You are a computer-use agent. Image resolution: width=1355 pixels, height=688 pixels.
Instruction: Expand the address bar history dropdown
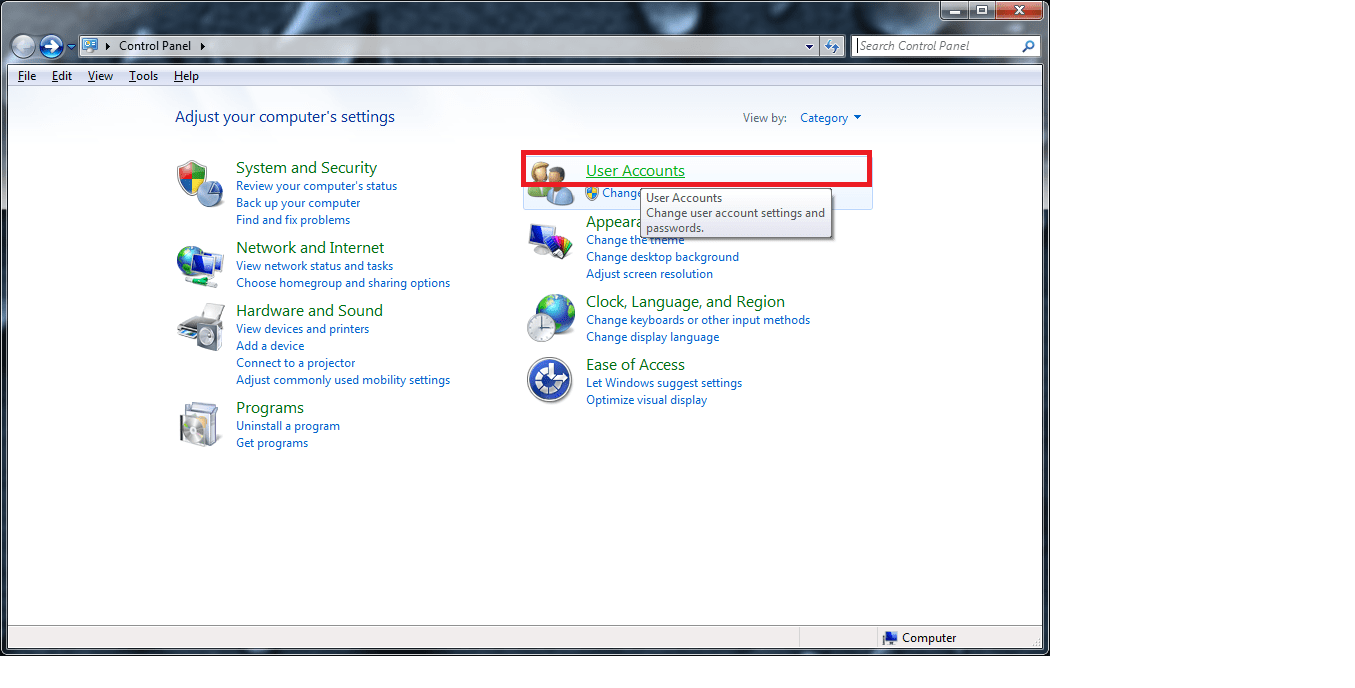[x=810, y=46]
